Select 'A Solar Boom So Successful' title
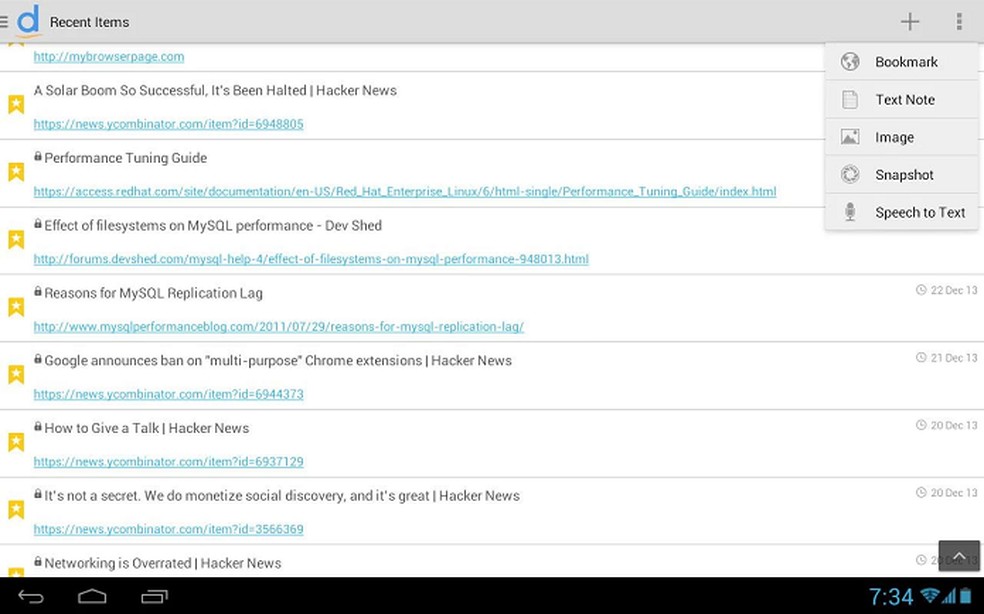The height and width of the screenshot is (614, 984). coord(215,90)
